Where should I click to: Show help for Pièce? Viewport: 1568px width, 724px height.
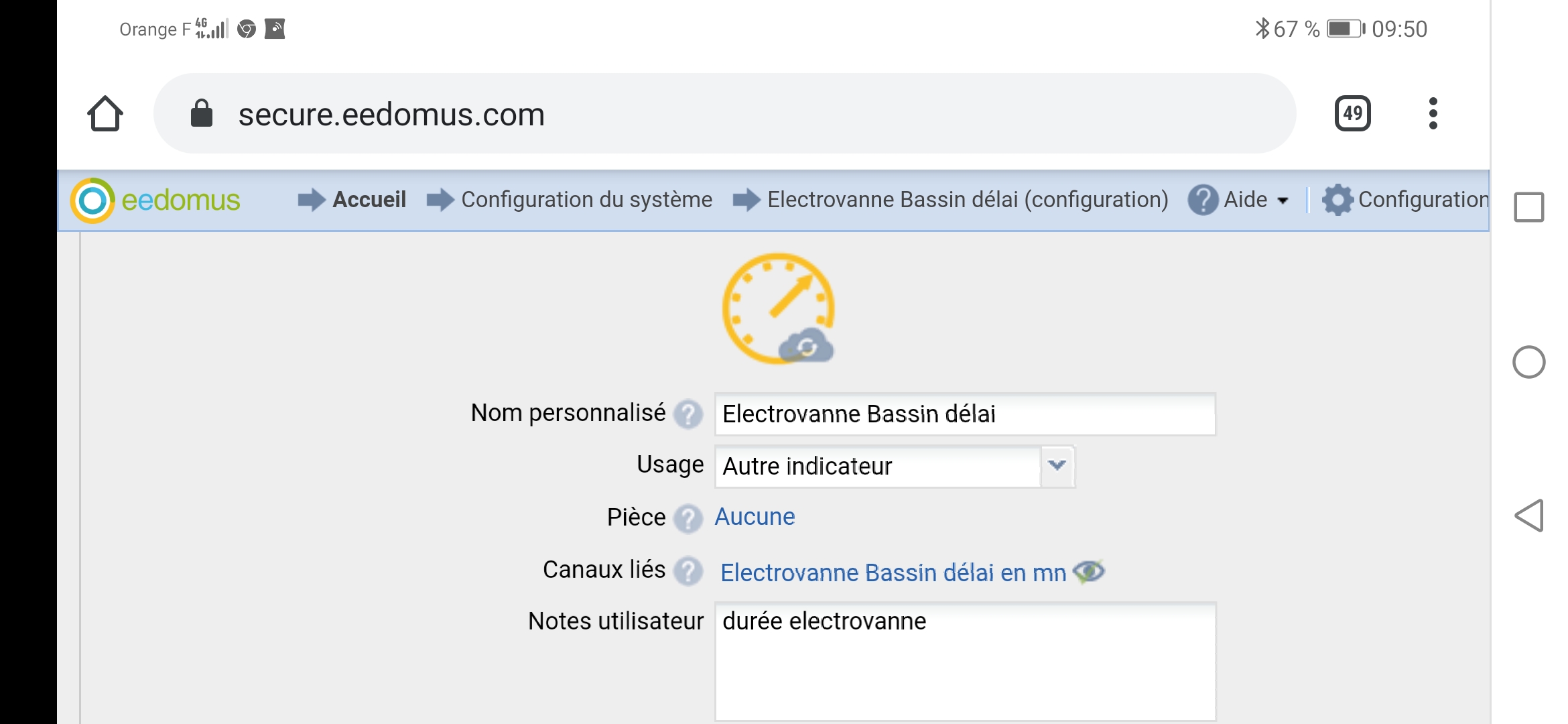point(688,518)
